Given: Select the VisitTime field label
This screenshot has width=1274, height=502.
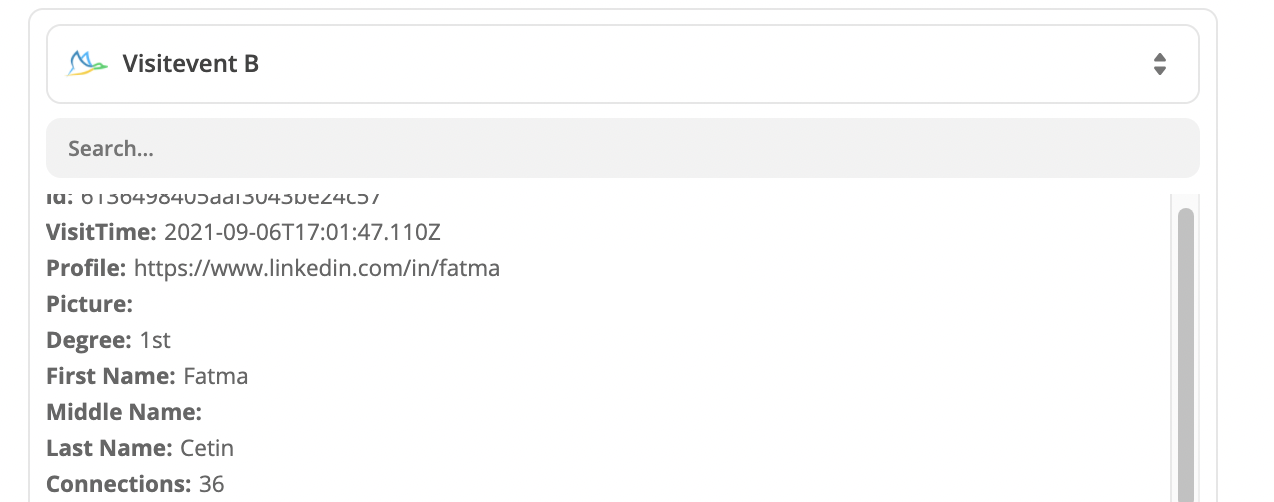Looking at the screenshot, I should (x=101, y=233).
